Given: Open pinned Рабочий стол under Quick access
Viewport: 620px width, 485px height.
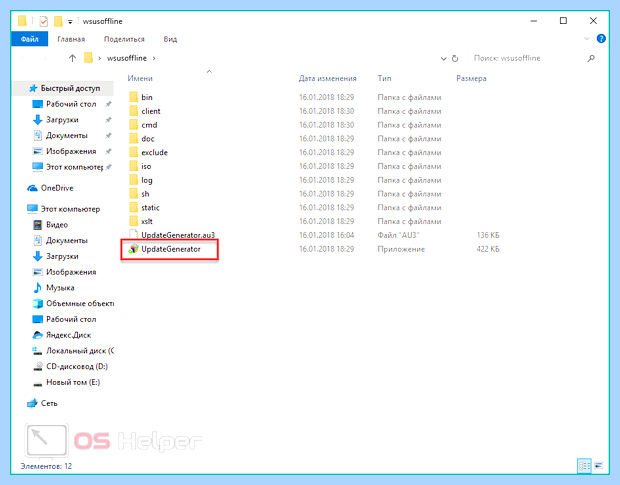Looking at the screenshot, I should pyautogui.click(x=64, y=104).
